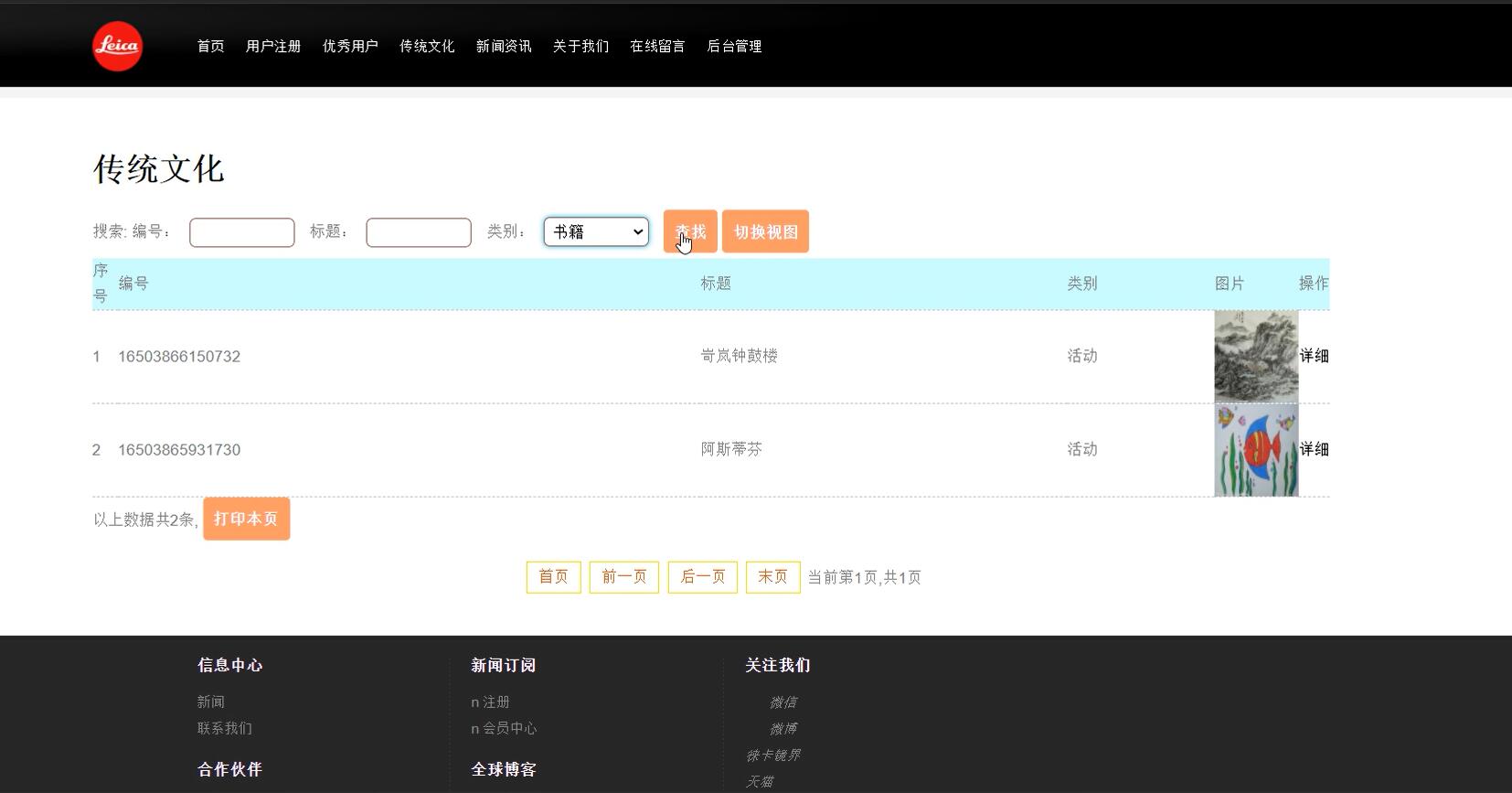Click the 查找 search button
This screenshot has width=1512, height=793.
690,231
